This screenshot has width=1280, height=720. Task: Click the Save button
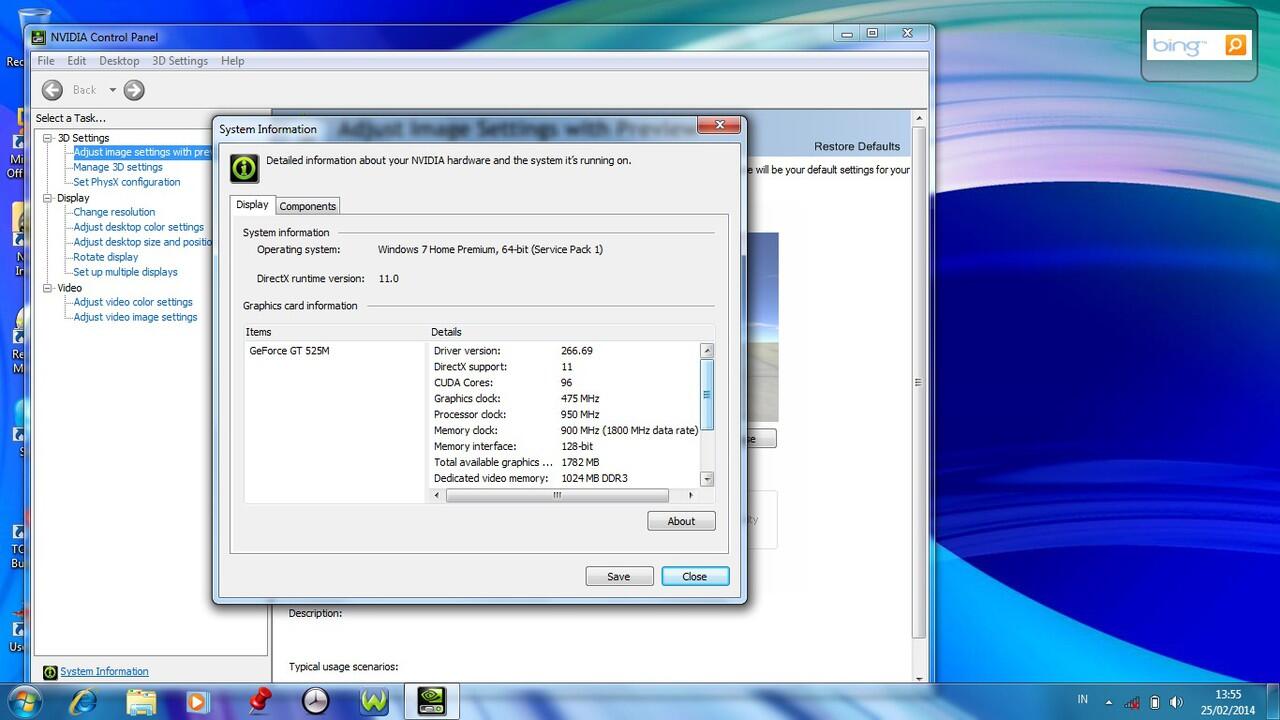coord(619,576)
